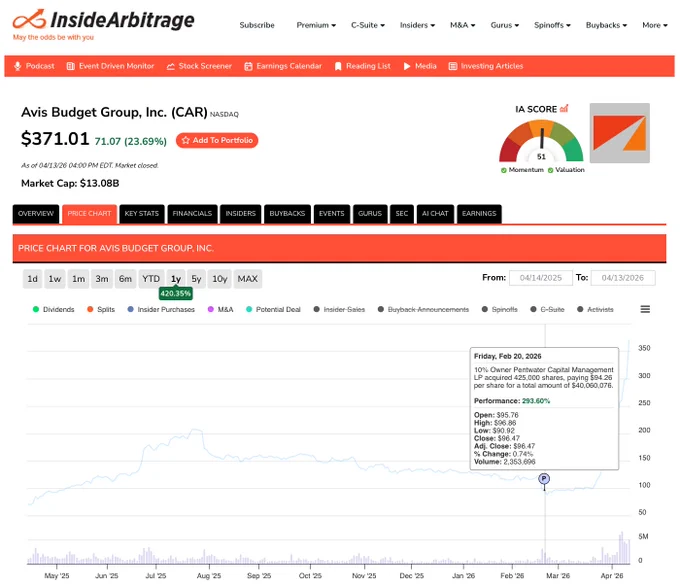Click the Reading List bookmark icon
The image size is (680, 587).
pos(338,66)
